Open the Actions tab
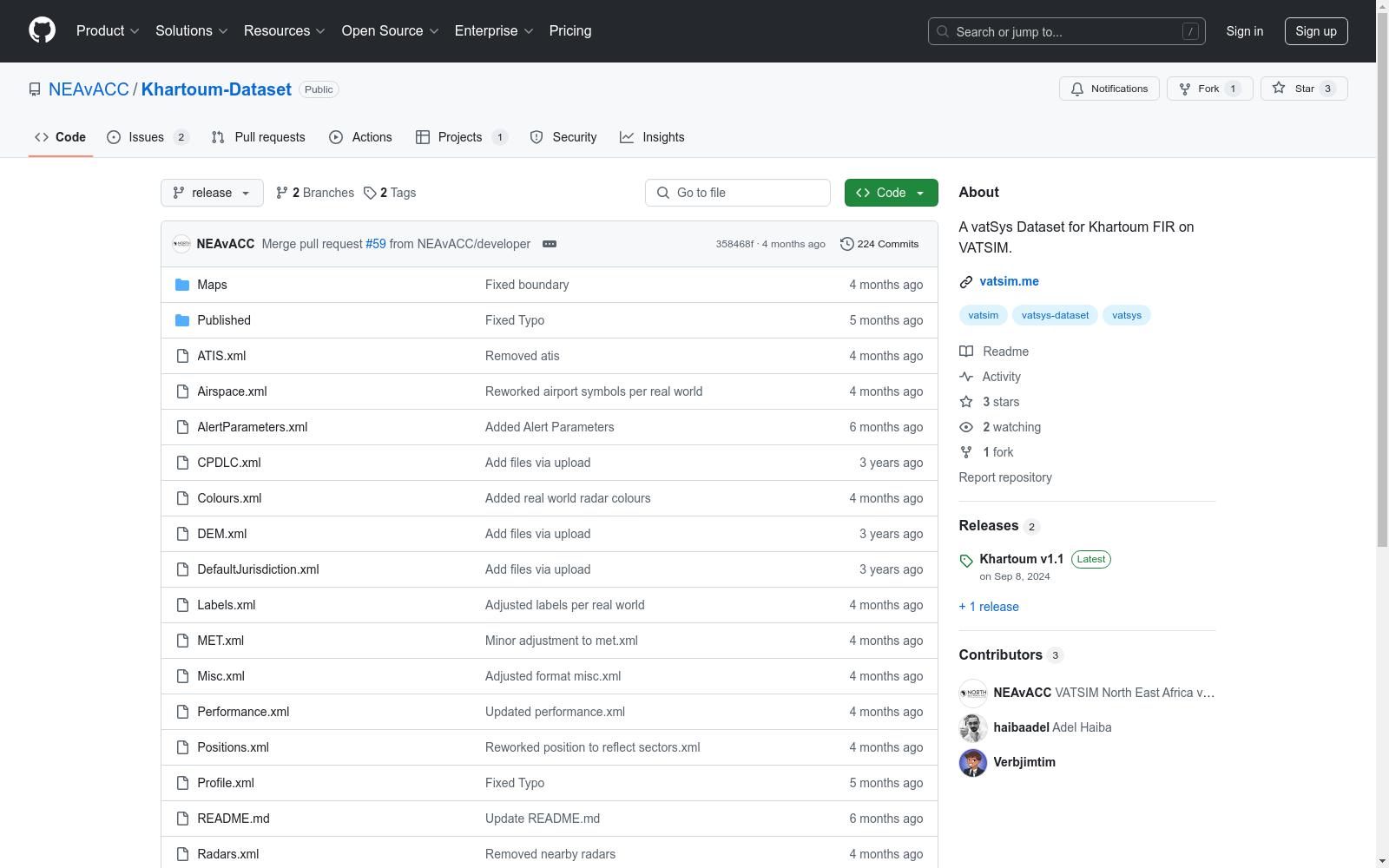This screenshot has width=1389, height=868. click(x=361, y=137)
